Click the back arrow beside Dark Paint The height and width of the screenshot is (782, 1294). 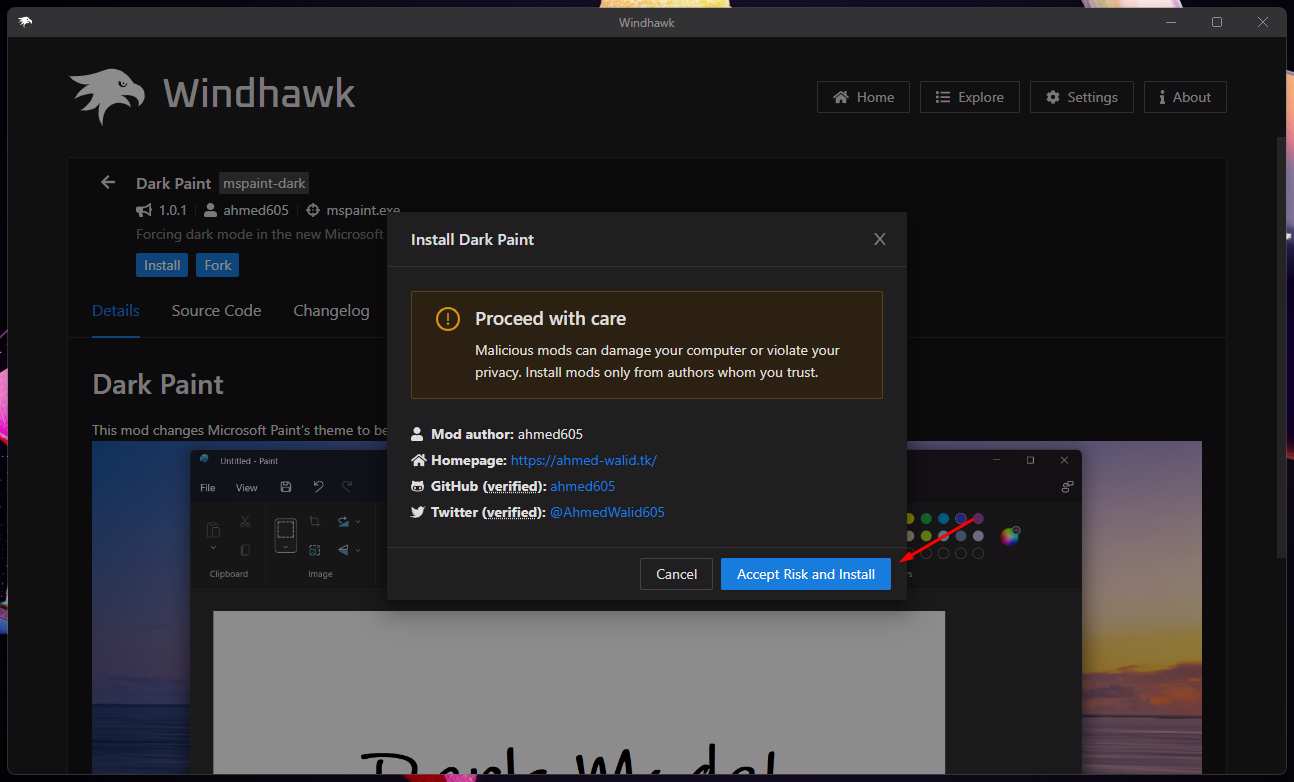pos(108,182)
